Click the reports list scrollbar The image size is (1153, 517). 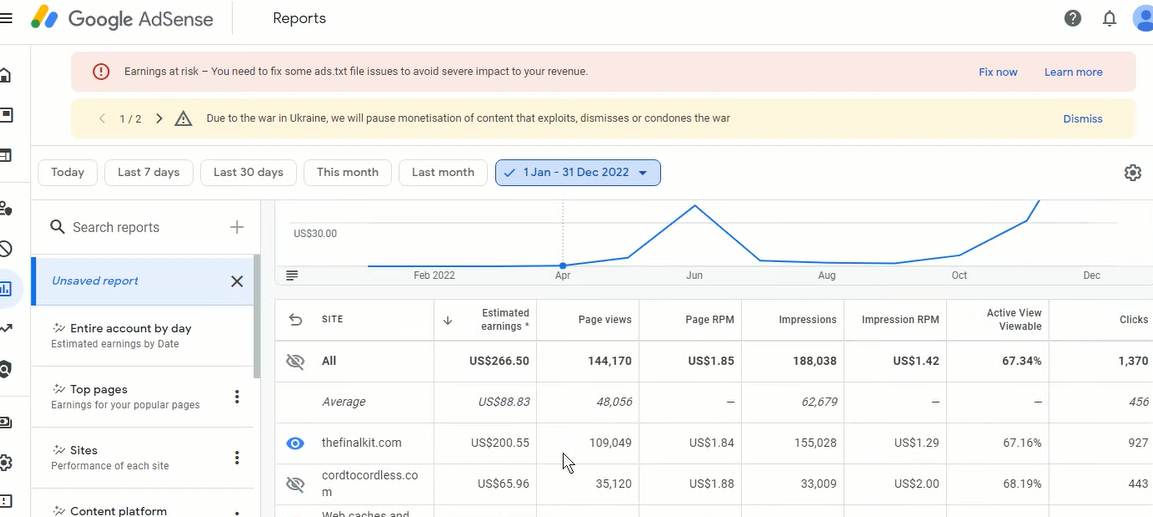point(257,316)
